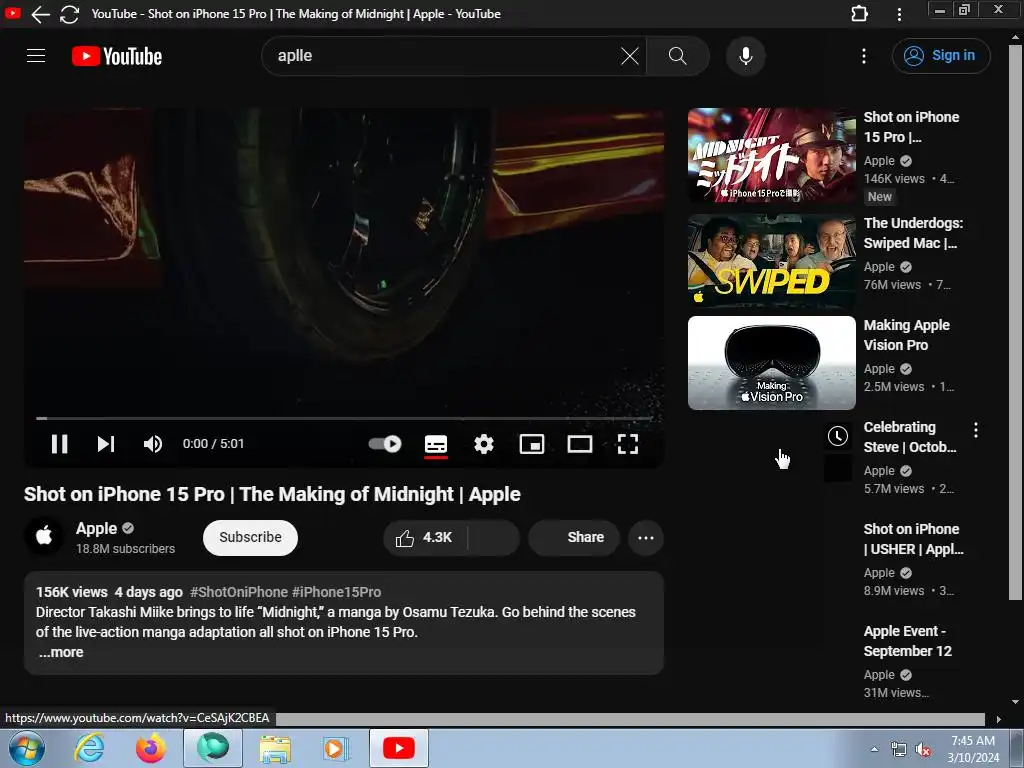Screen dimensions: 1024x768
Task: Seek along the video progress bar
Action: pyautogui.click(x=344, y=418)
